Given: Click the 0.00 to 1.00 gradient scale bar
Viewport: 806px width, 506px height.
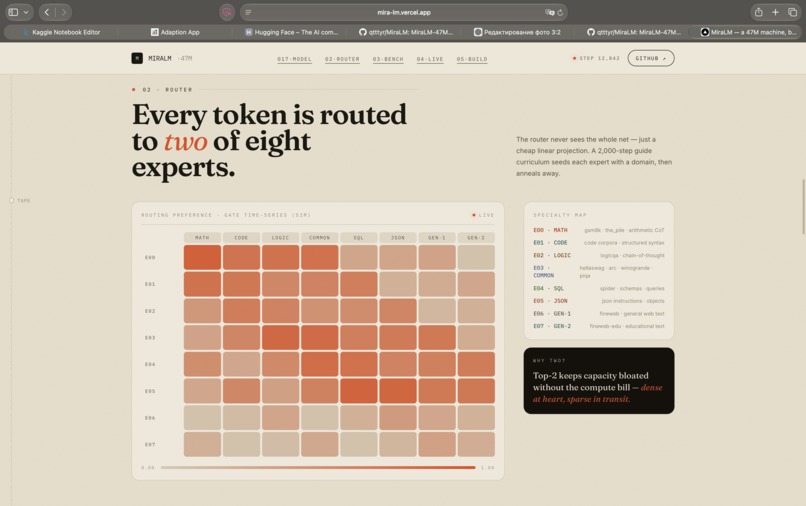Looking at the screenshot, I should (318, 467).
